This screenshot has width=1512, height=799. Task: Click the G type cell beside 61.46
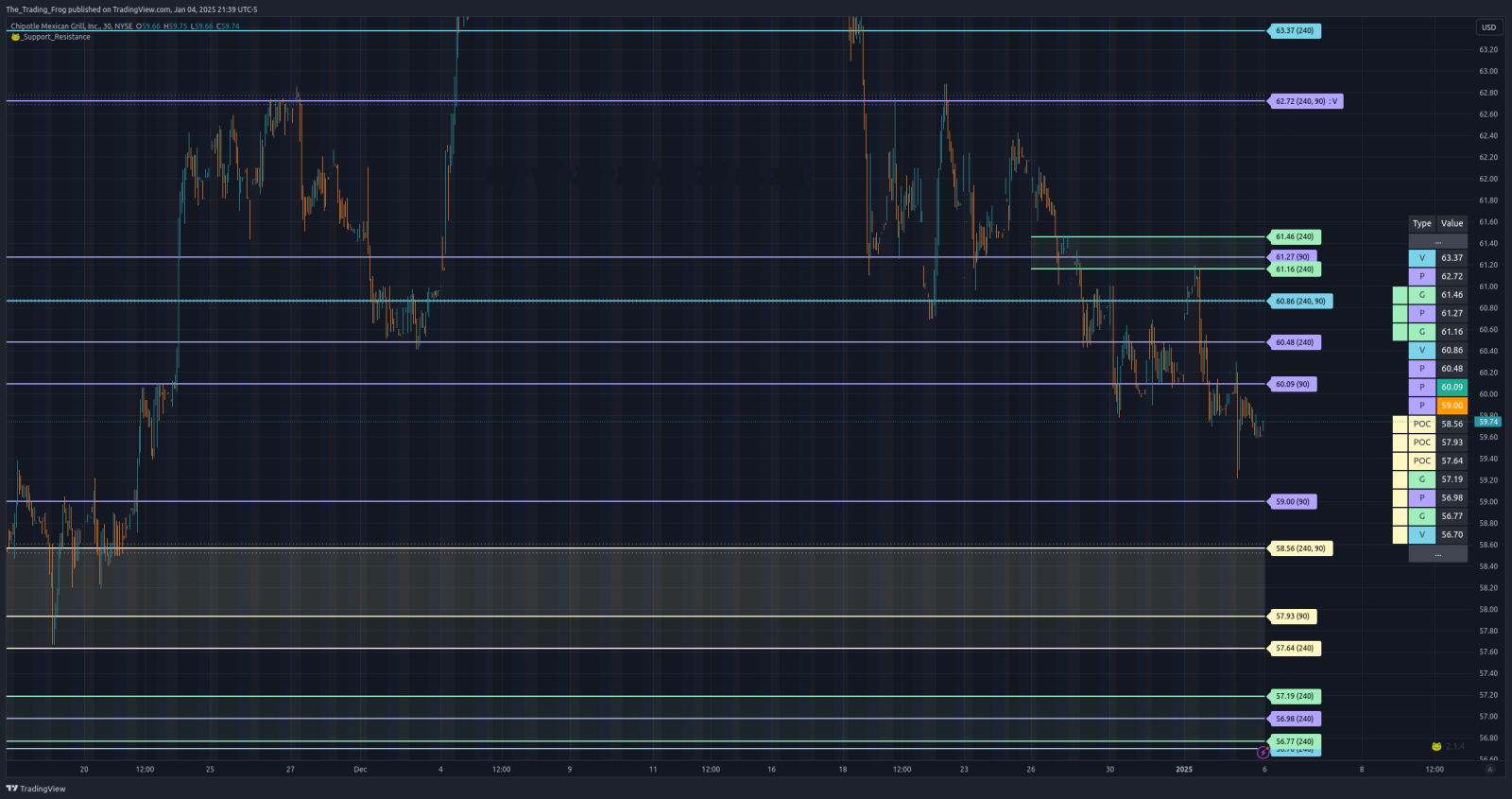point(1422,295)
